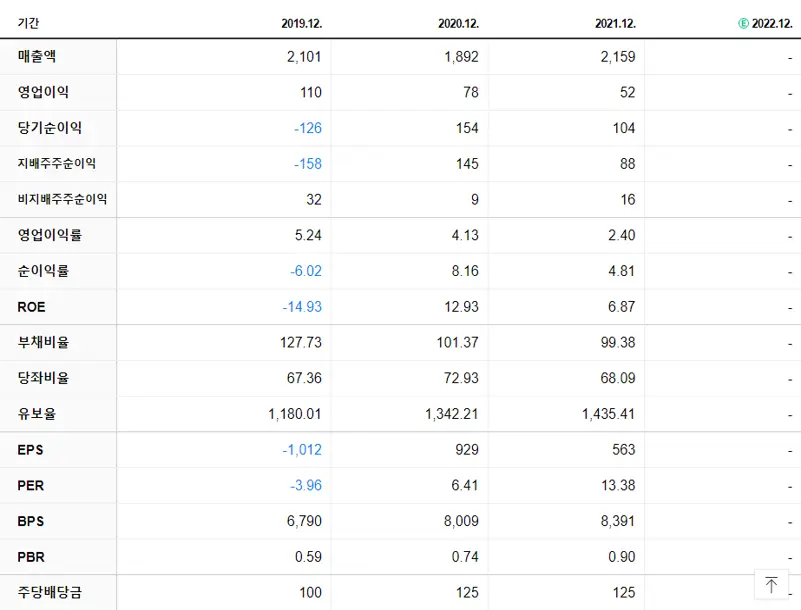The image size is (801, 610).
Task: Click the BPS row label
Action: click(x=31, y=521)
